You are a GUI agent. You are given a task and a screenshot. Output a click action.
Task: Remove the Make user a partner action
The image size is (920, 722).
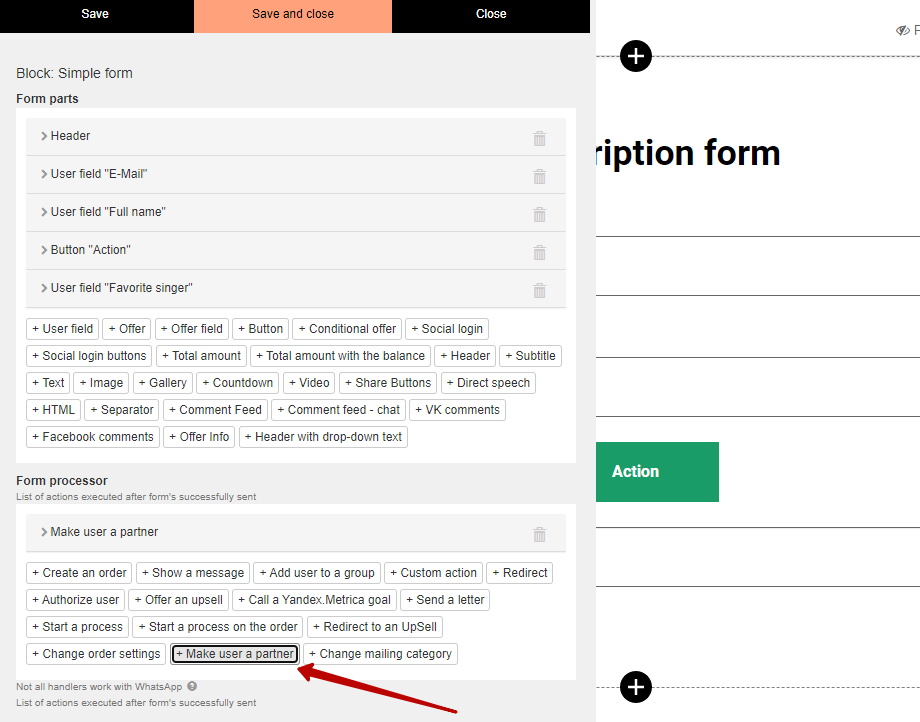(539, 534)
